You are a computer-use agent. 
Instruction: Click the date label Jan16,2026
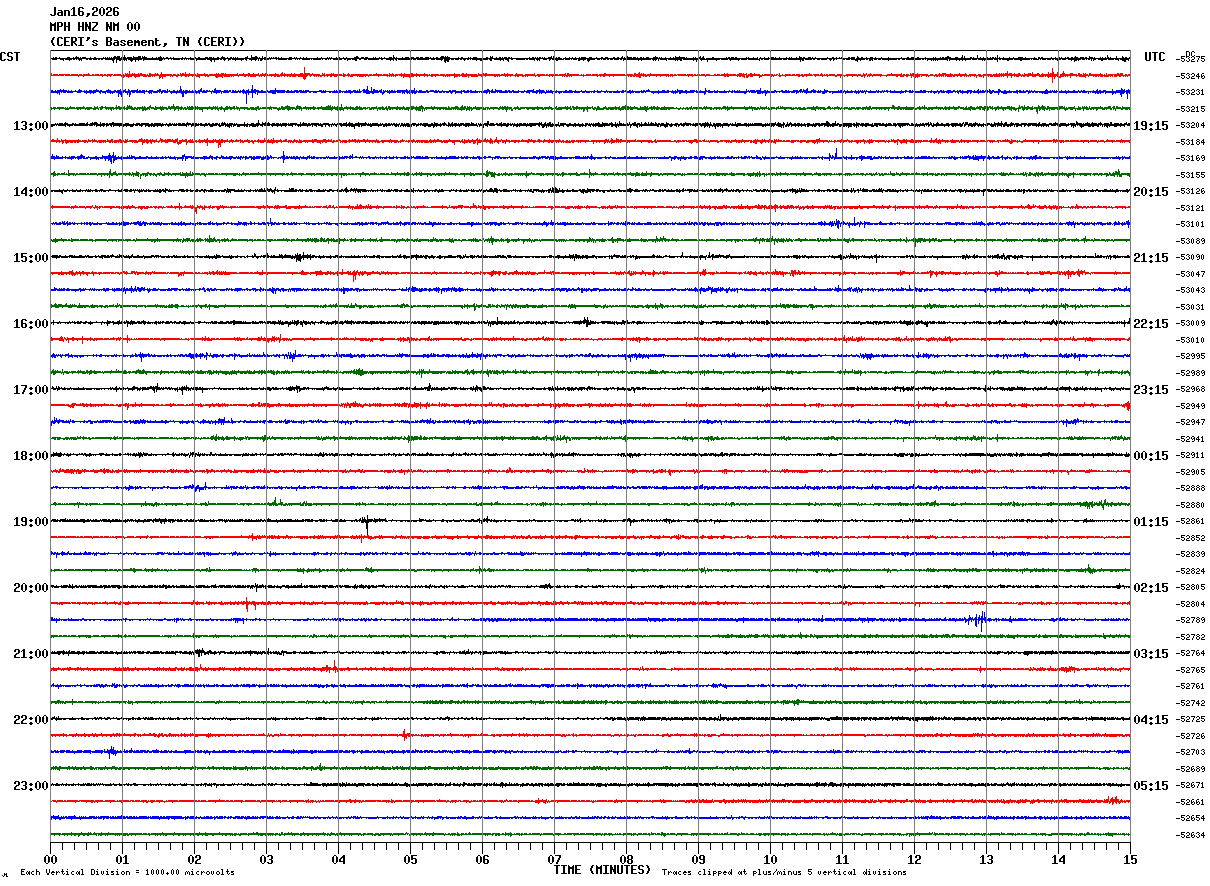coord(84,12)
